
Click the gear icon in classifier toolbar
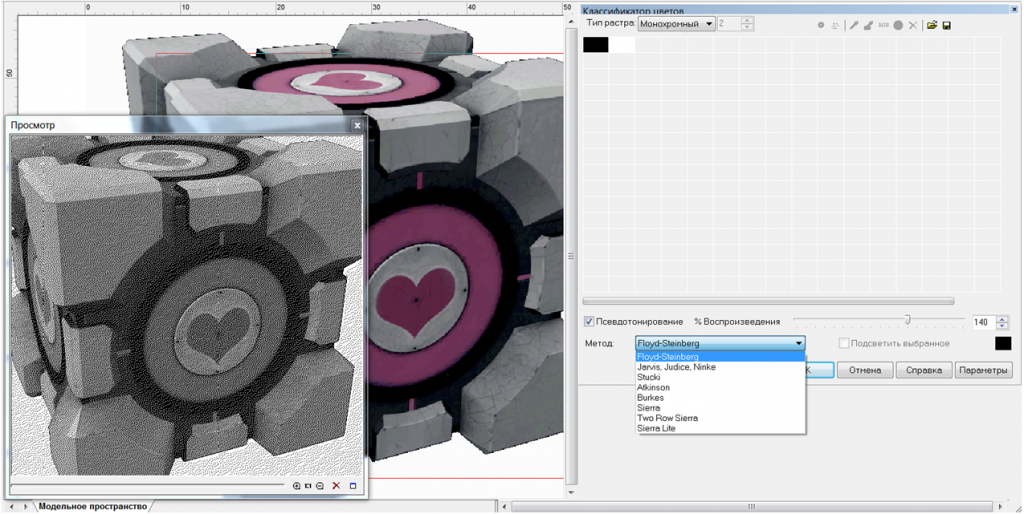point(821,25)
